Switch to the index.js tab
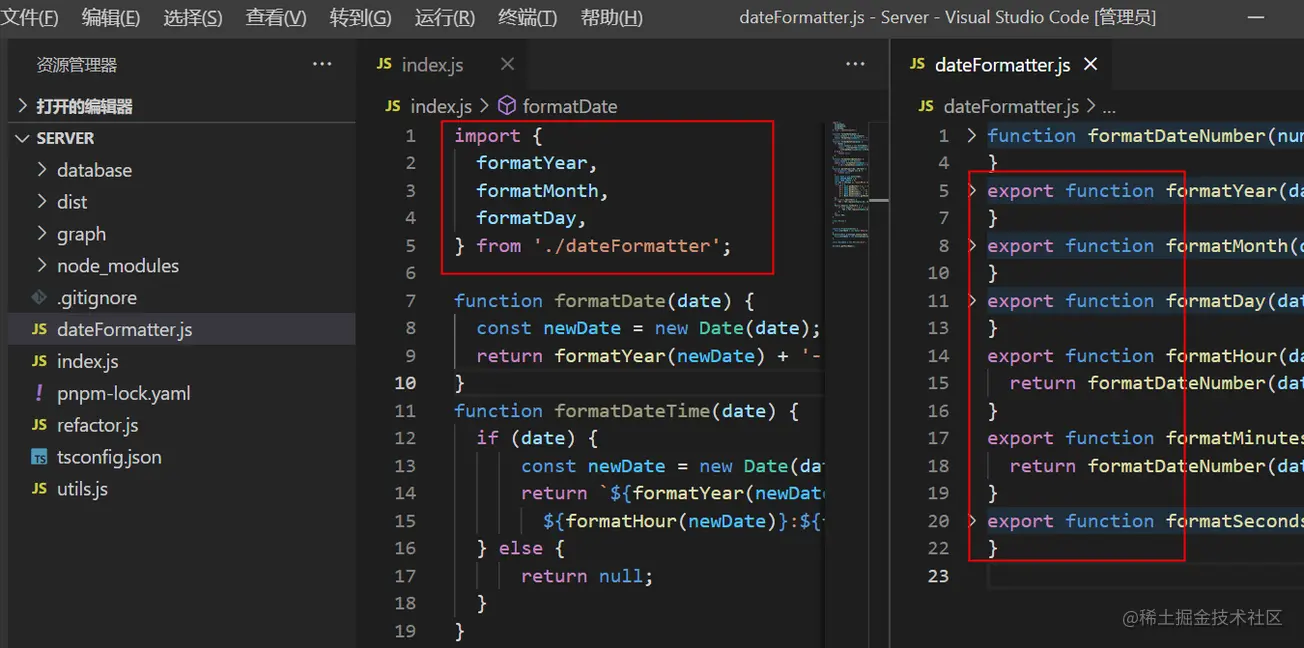 coord(431,65)
